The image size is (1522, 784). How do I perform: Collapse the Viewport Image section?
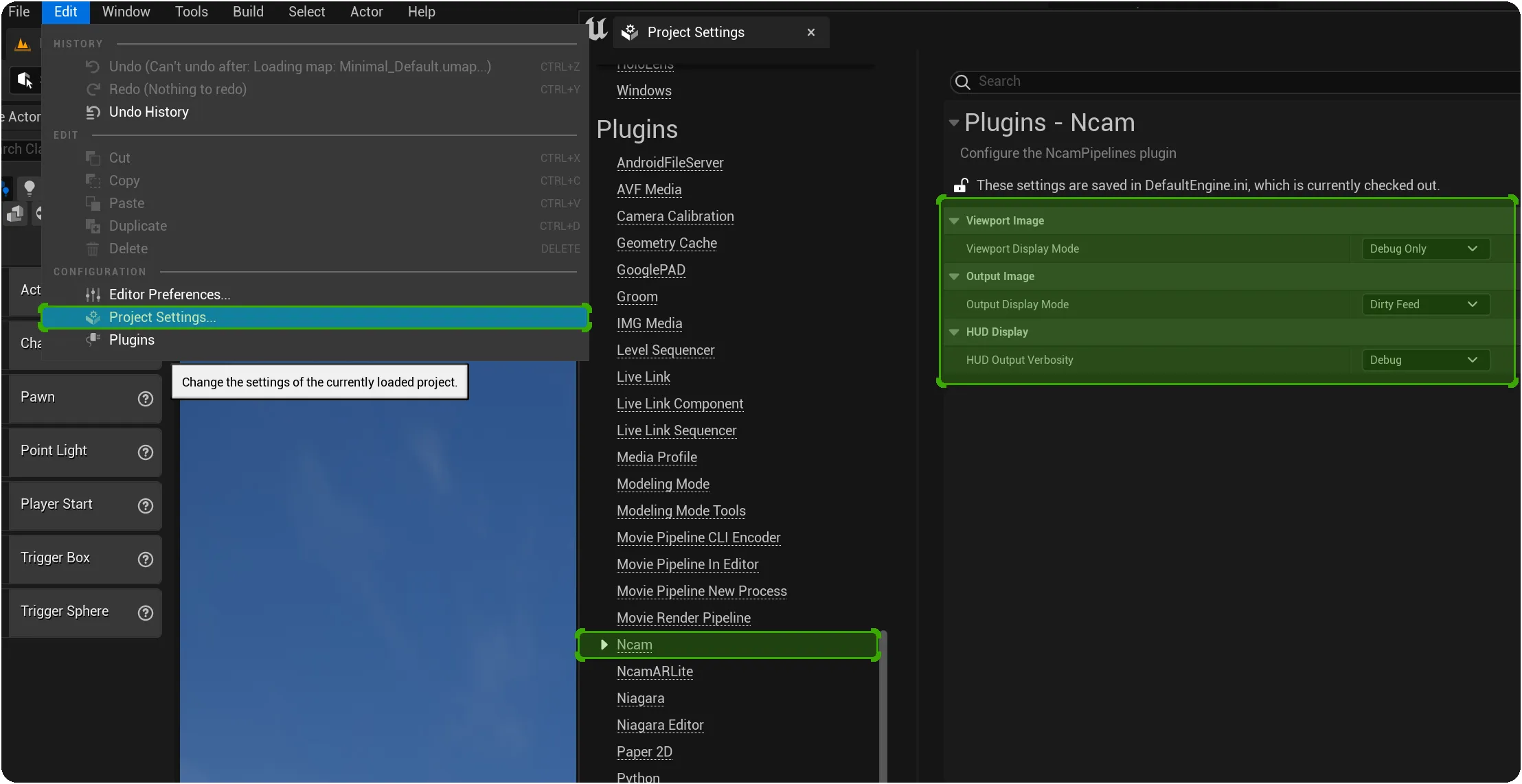pos(954,220)
